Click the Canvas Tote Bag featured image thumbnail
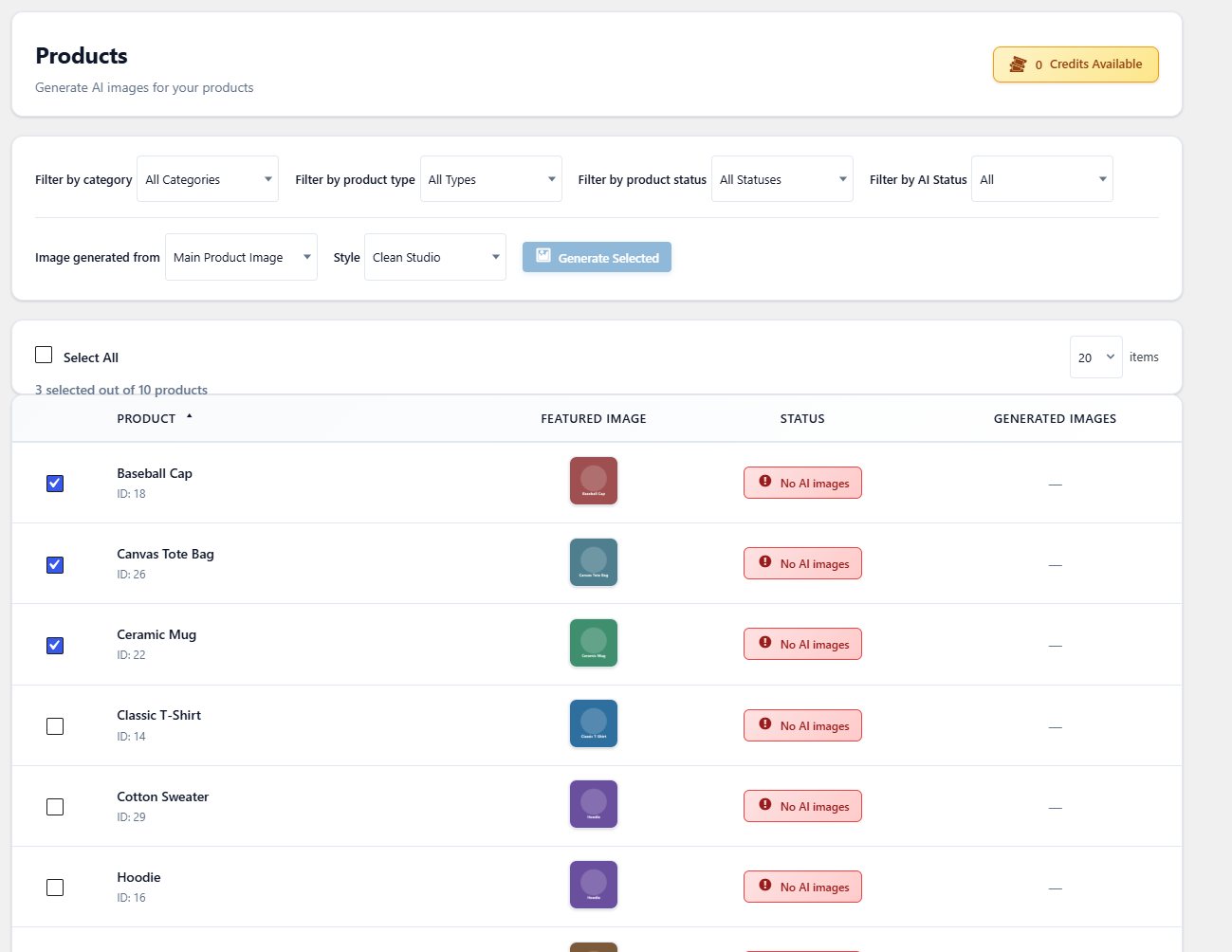This screenshot has height=952, width=1232. 594,562
